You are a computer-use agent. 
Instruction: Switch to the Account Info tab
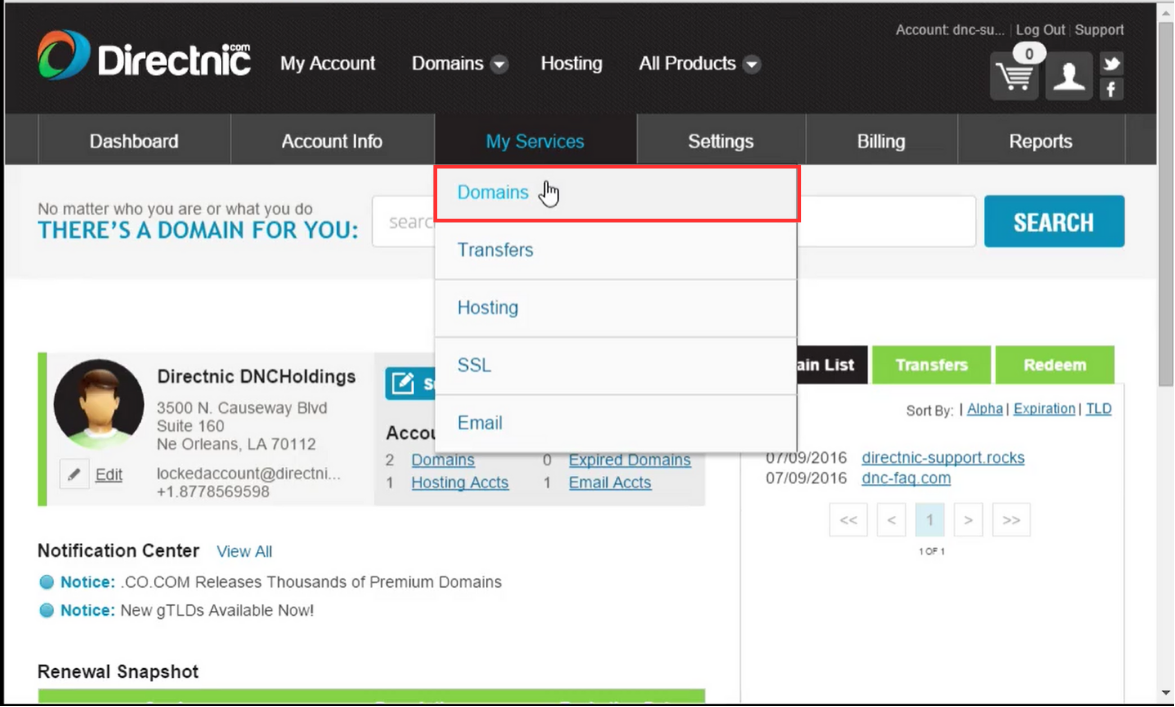[332, 141]
